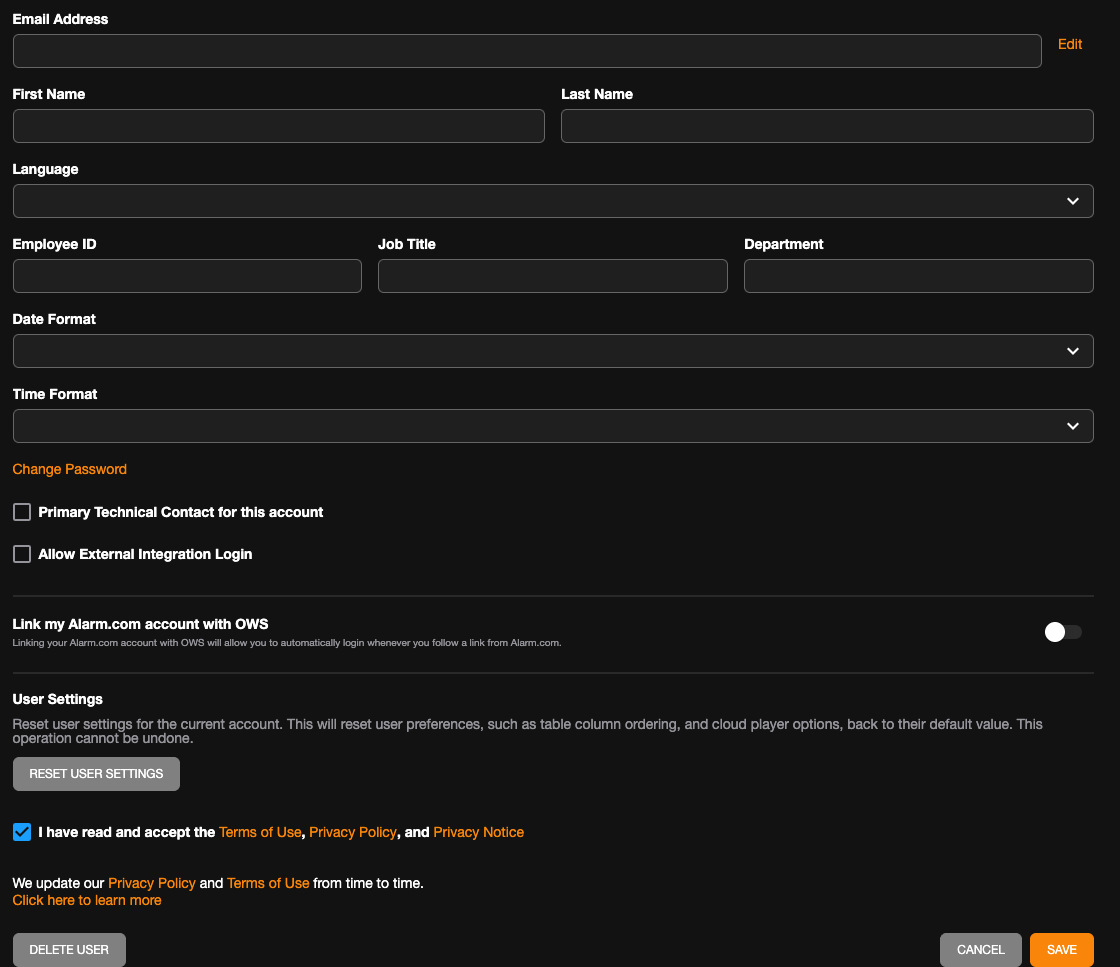The image size is (1120, 967).
Task: Open the Change Password link
Action: point(69,469)
